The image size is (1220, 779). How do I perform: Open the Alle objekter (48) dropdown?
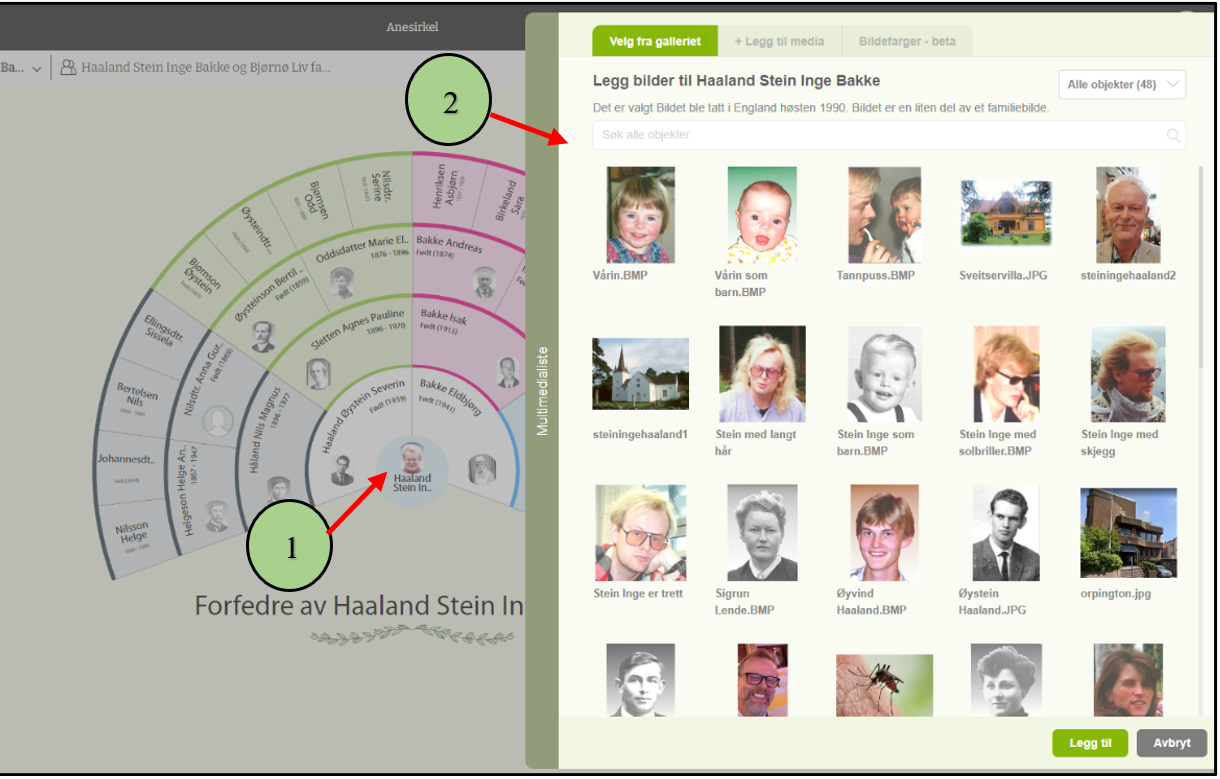tap(1122, 85)
